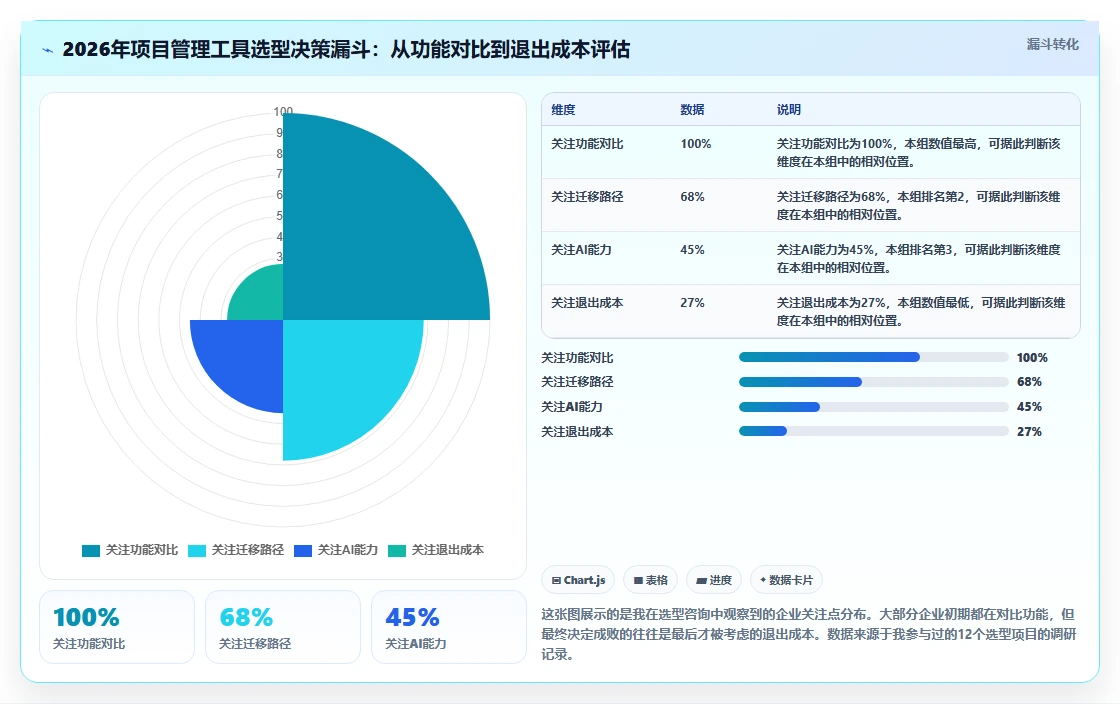Click the 漏斗转化 tag in header
The height and width of the screenshot is (704, 1120).
point(1052,44)
